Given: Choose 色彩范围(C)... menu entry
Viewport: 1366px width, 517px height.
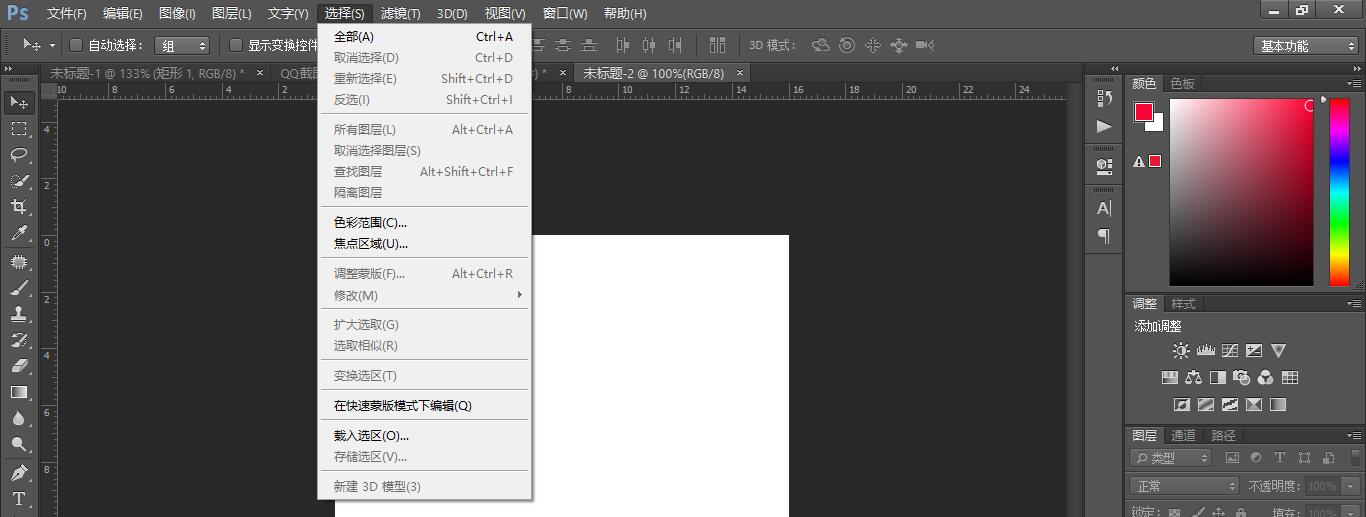Looking at the screenshot, I should [424, 222].
